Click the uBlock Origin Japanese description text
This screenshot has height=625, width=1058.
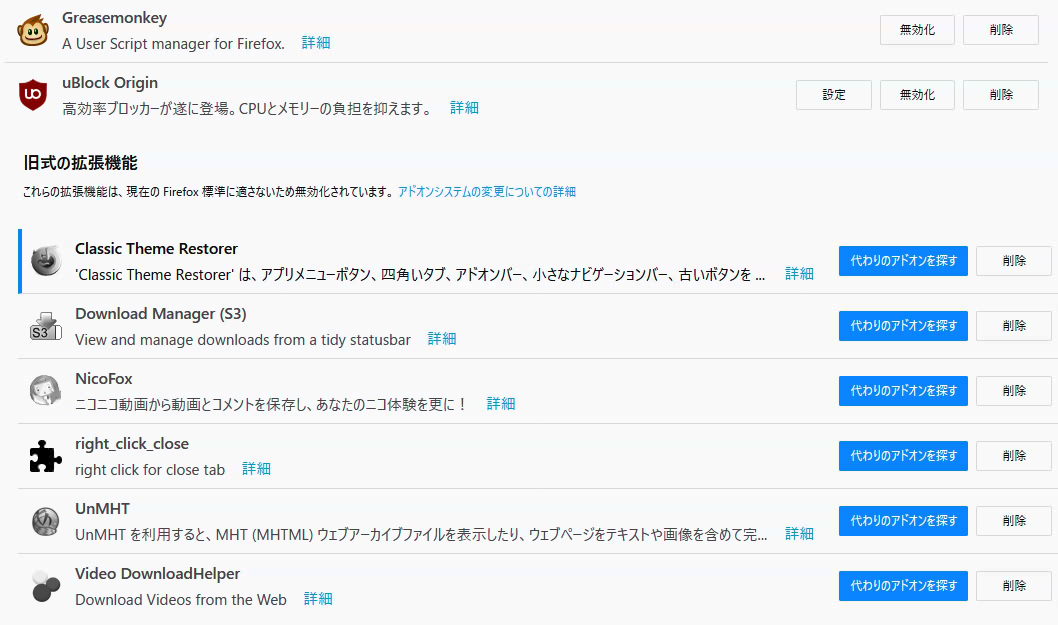pyautogui.click(x=248, y=109)
